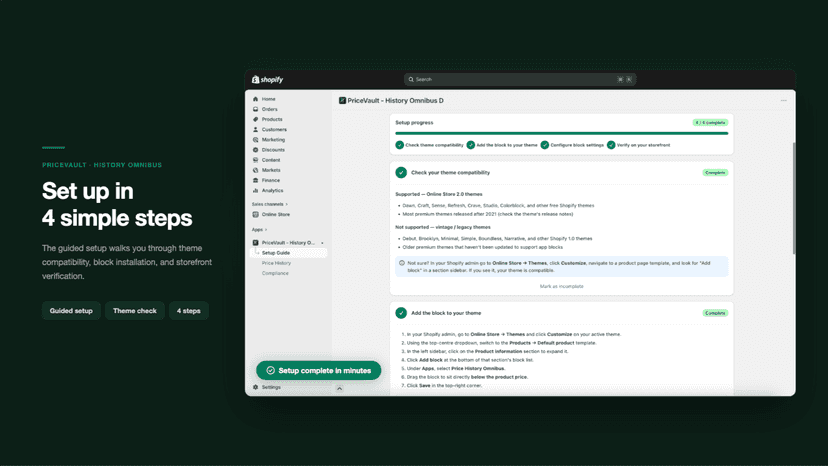
Task: Click the keyboard shortcut hint in the search bar
Action: pyautogui.click(x=625, y=79)
